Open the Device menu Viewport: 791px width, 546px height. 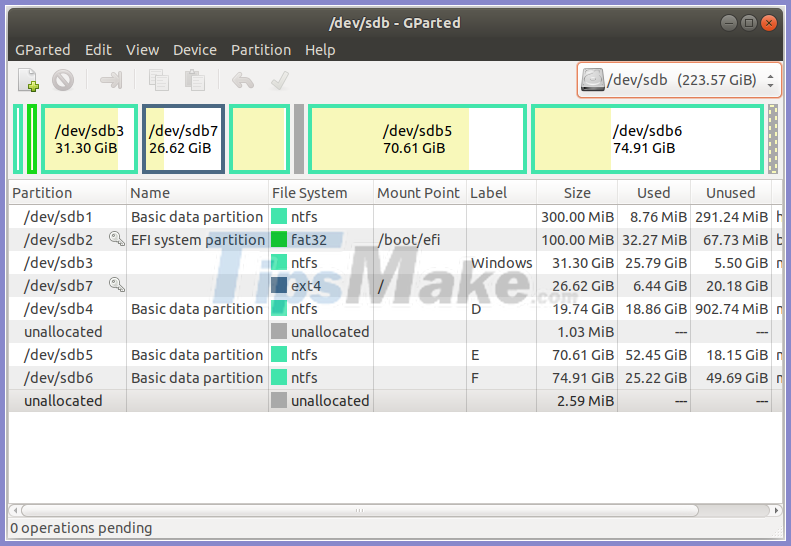tap(195, 50)
